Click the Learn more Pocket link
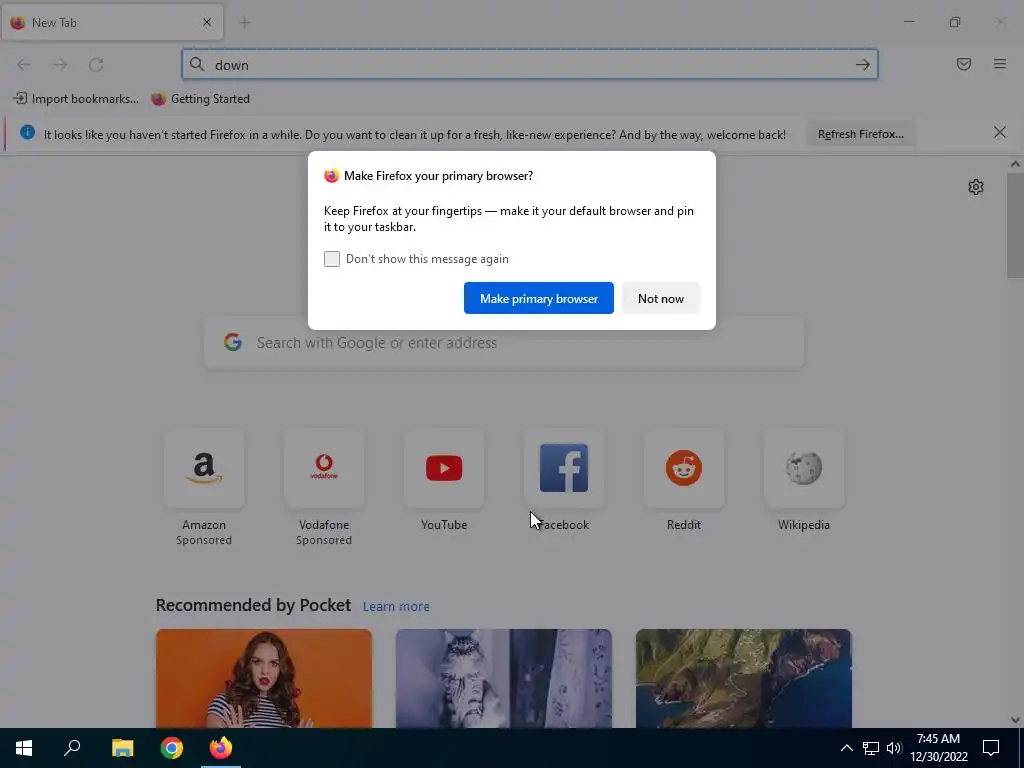Screen dimensions: 1024x768 pos(396,607)
